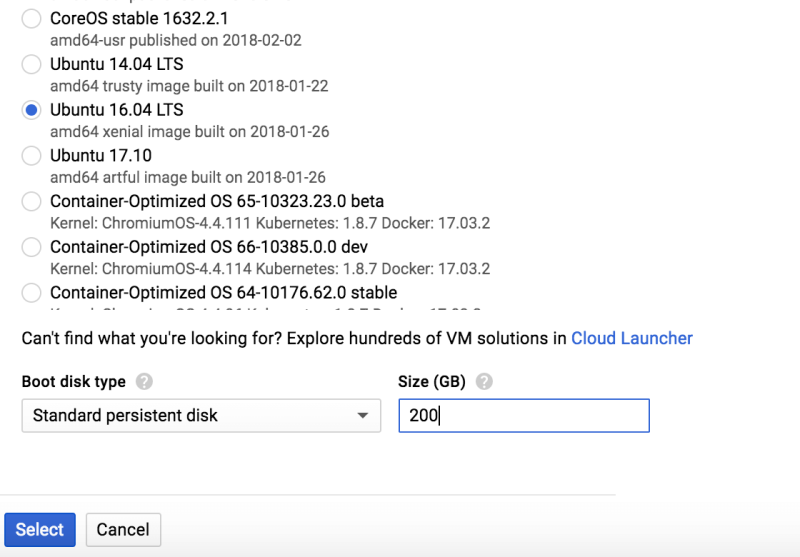This screenshot has height=557, width=800.
Task: Pick the Ubuntu 17.10 image option
Action: 31,156
